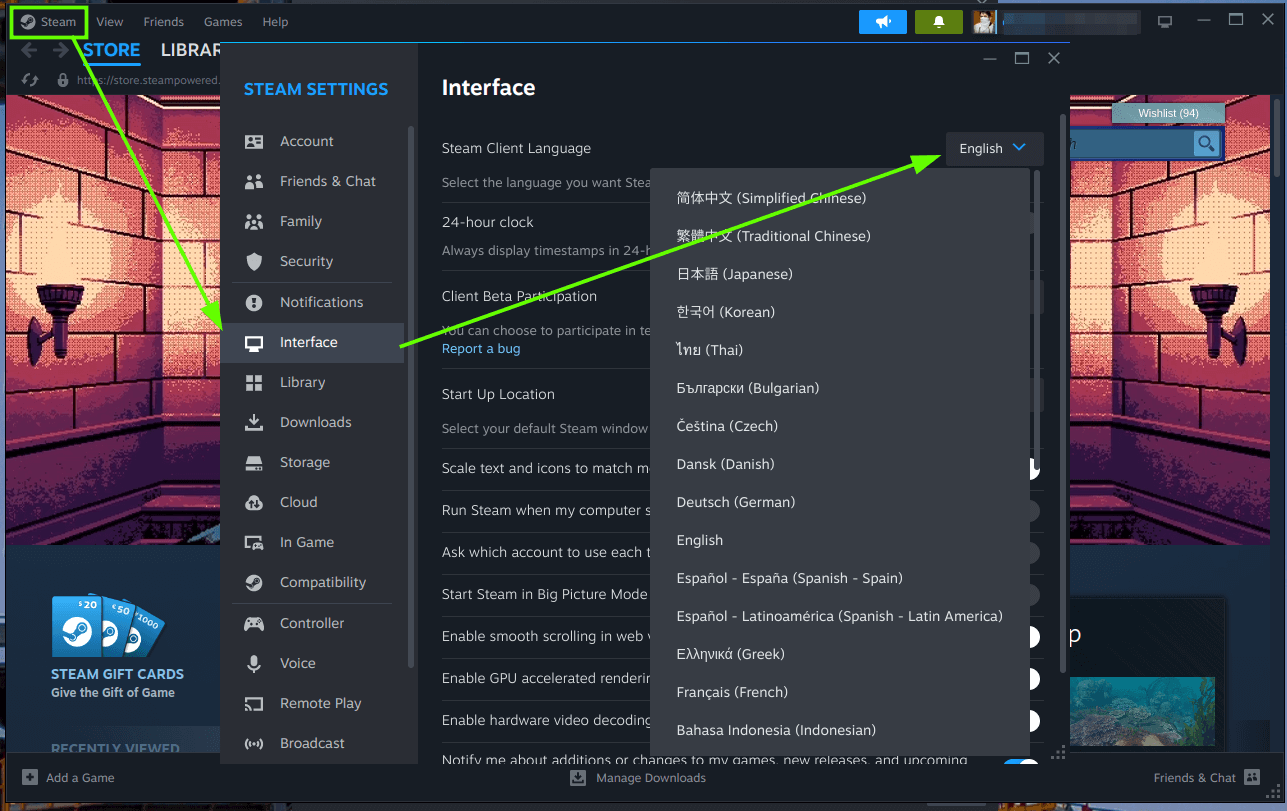Switch to the LIBRARY tab in the main window

pos(191,50)
